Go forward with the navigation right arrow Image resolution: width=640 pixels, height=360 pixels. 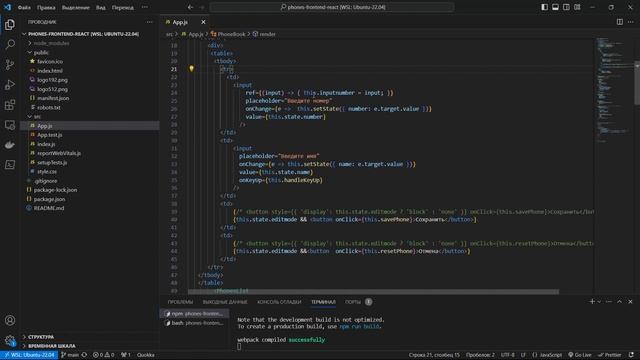(x=202, y=7)
